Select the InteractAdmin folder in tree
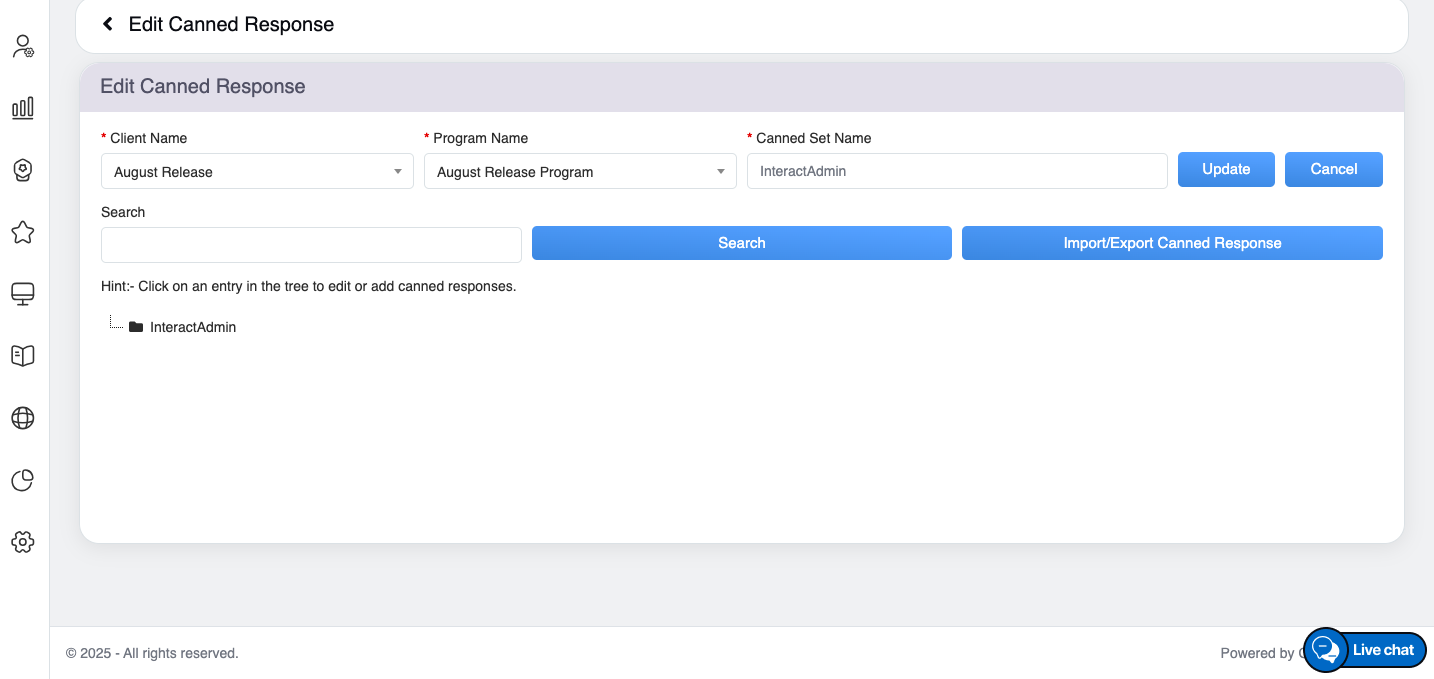 192,327
